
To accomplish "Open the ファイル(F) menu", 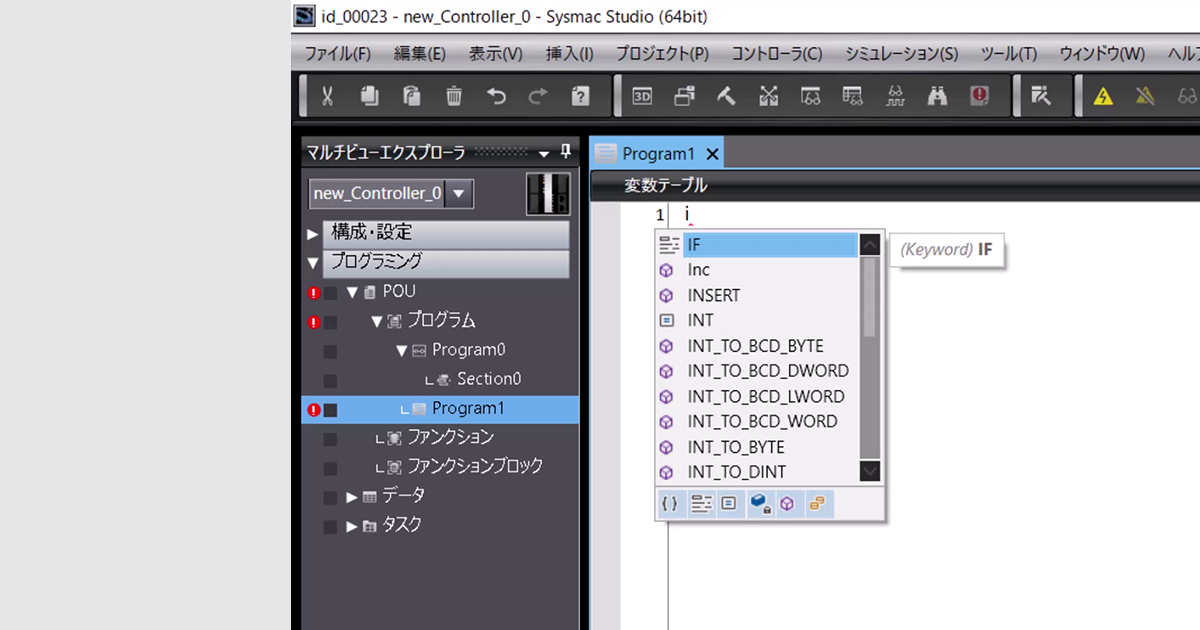I will (337, 53).
